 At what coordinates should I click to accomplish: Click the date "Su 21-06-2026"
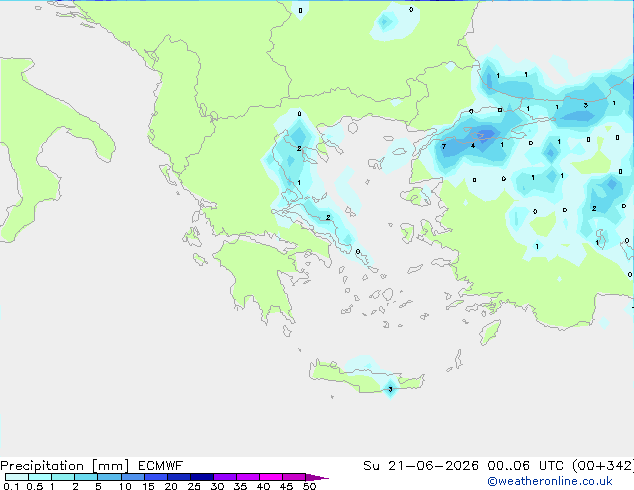pos(421,466)
